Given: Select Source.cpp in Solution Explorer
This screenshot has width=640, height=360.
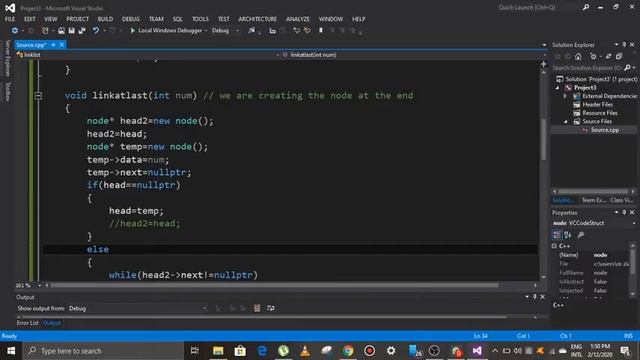Looking at the screenshot, I should point(604,130).
